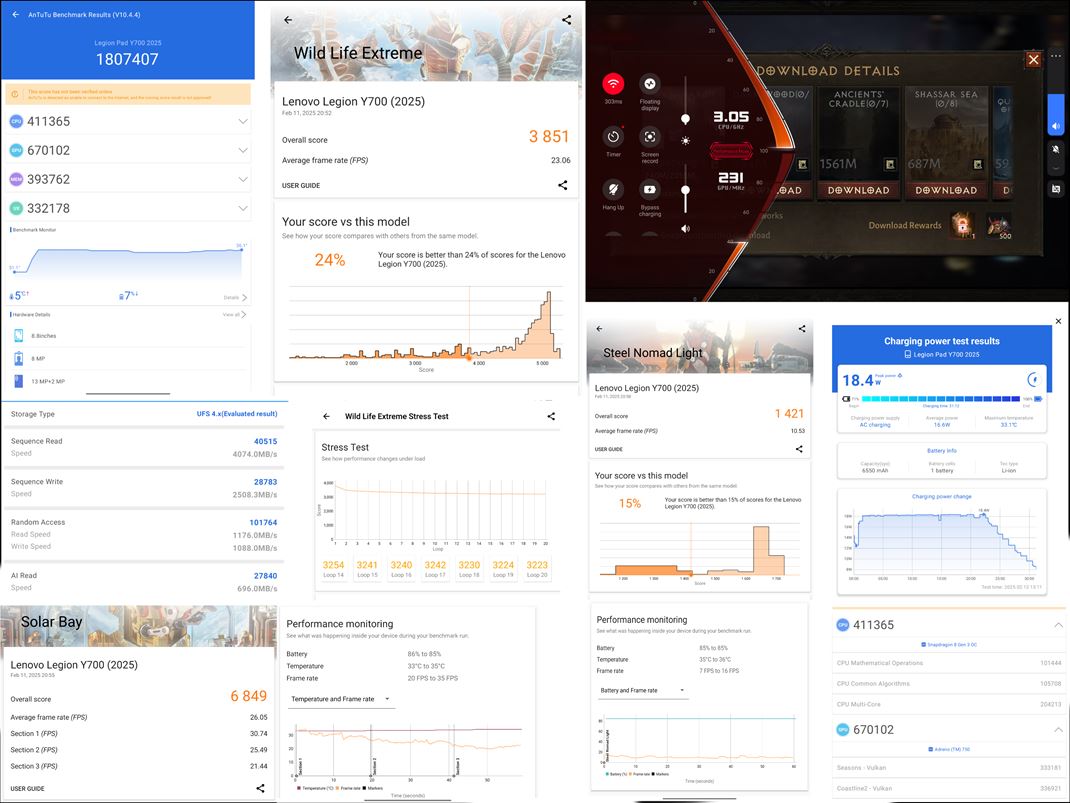Tap the AC charging power supply value
Image resolution: width=1070 pixels, height=803 pixels.
[875, 425]
